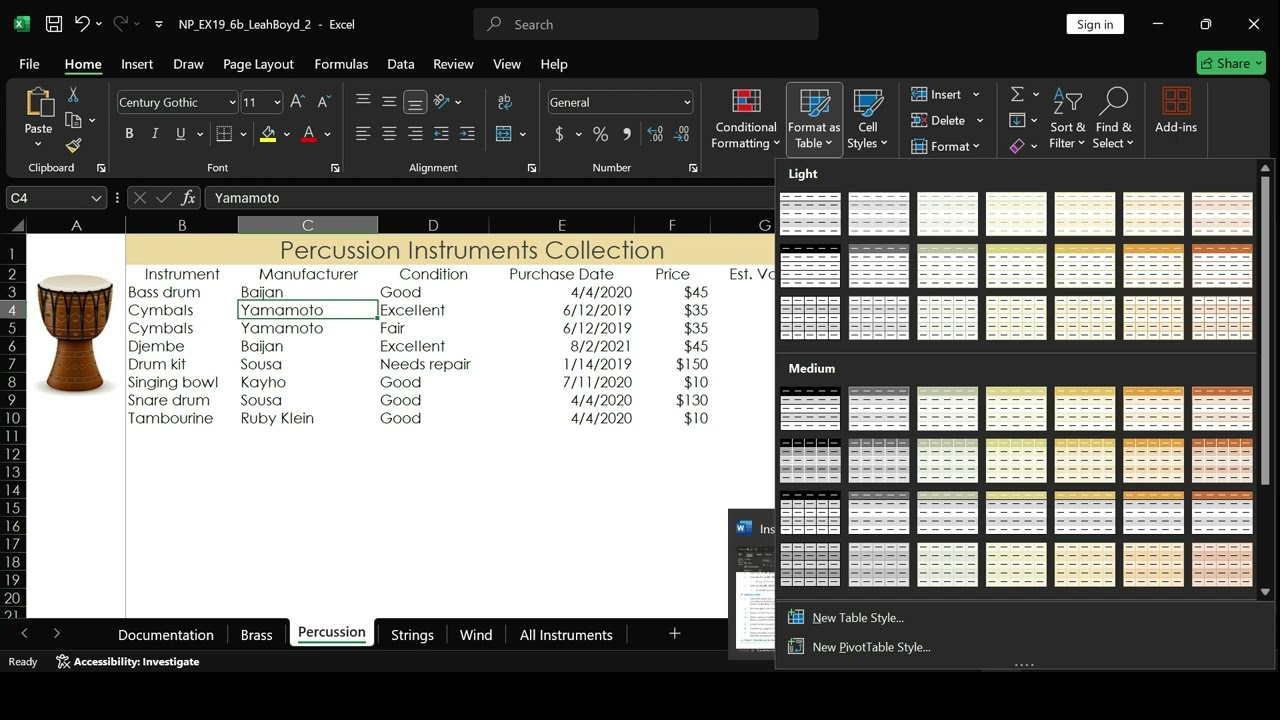Choose New PivotTable Style option

871,647
